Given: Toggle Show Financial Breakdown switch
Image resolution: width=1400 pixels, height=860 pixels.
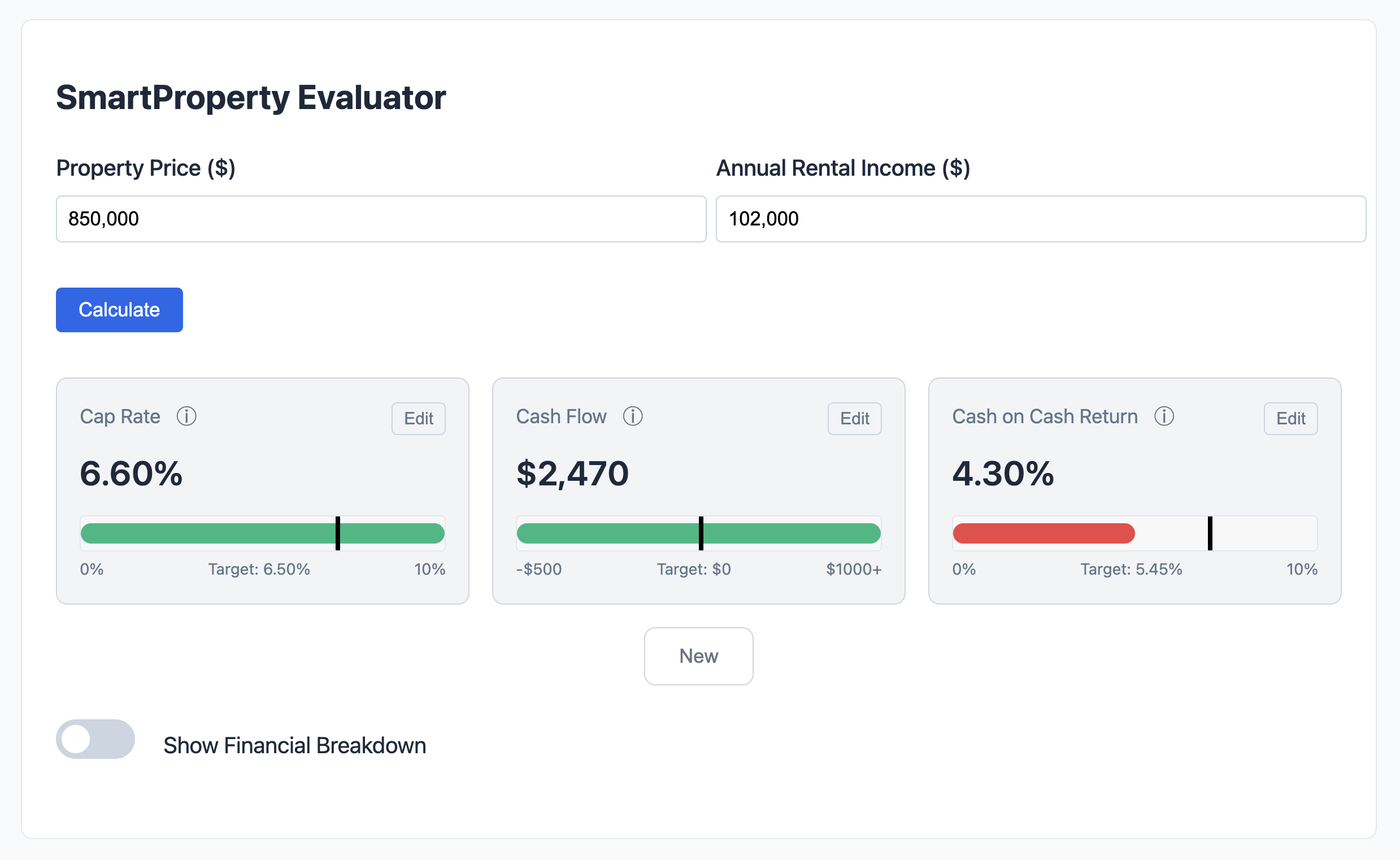Looking at the screenshot, I should [95, 739].
